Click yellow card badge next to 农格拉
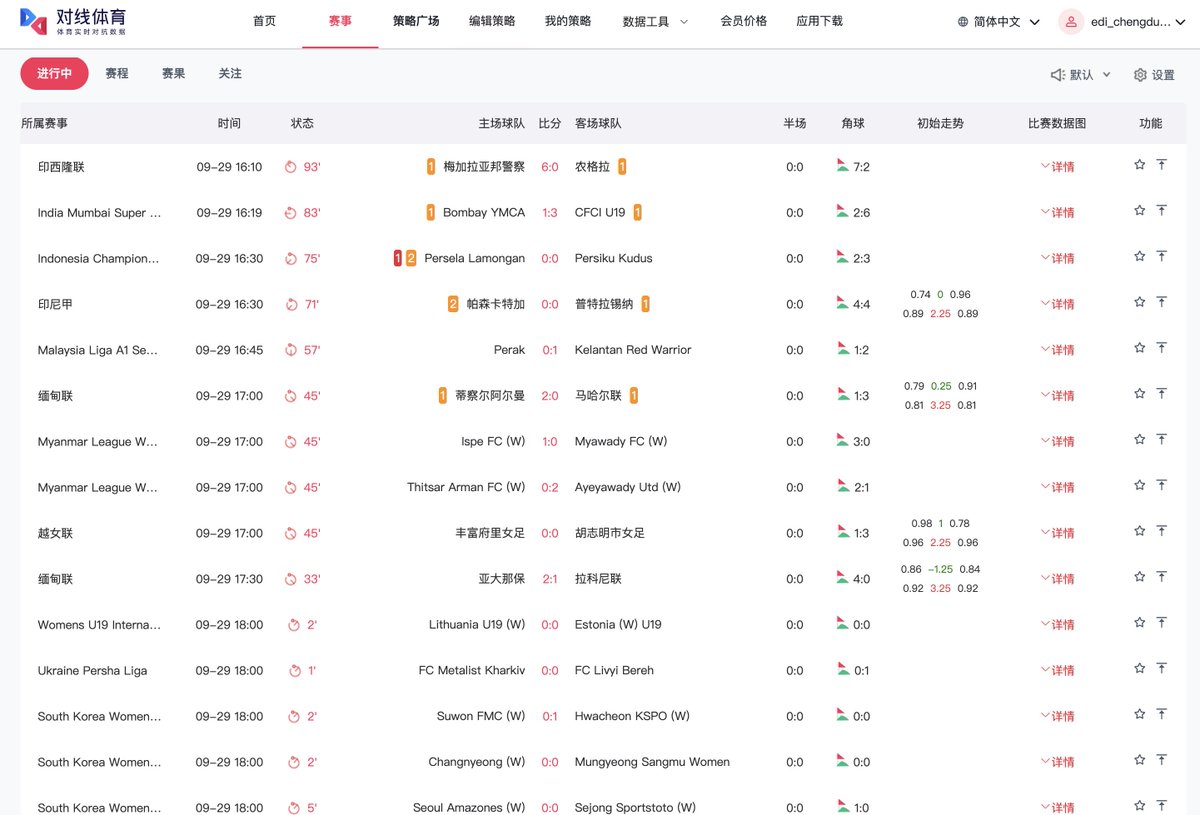 622,167
